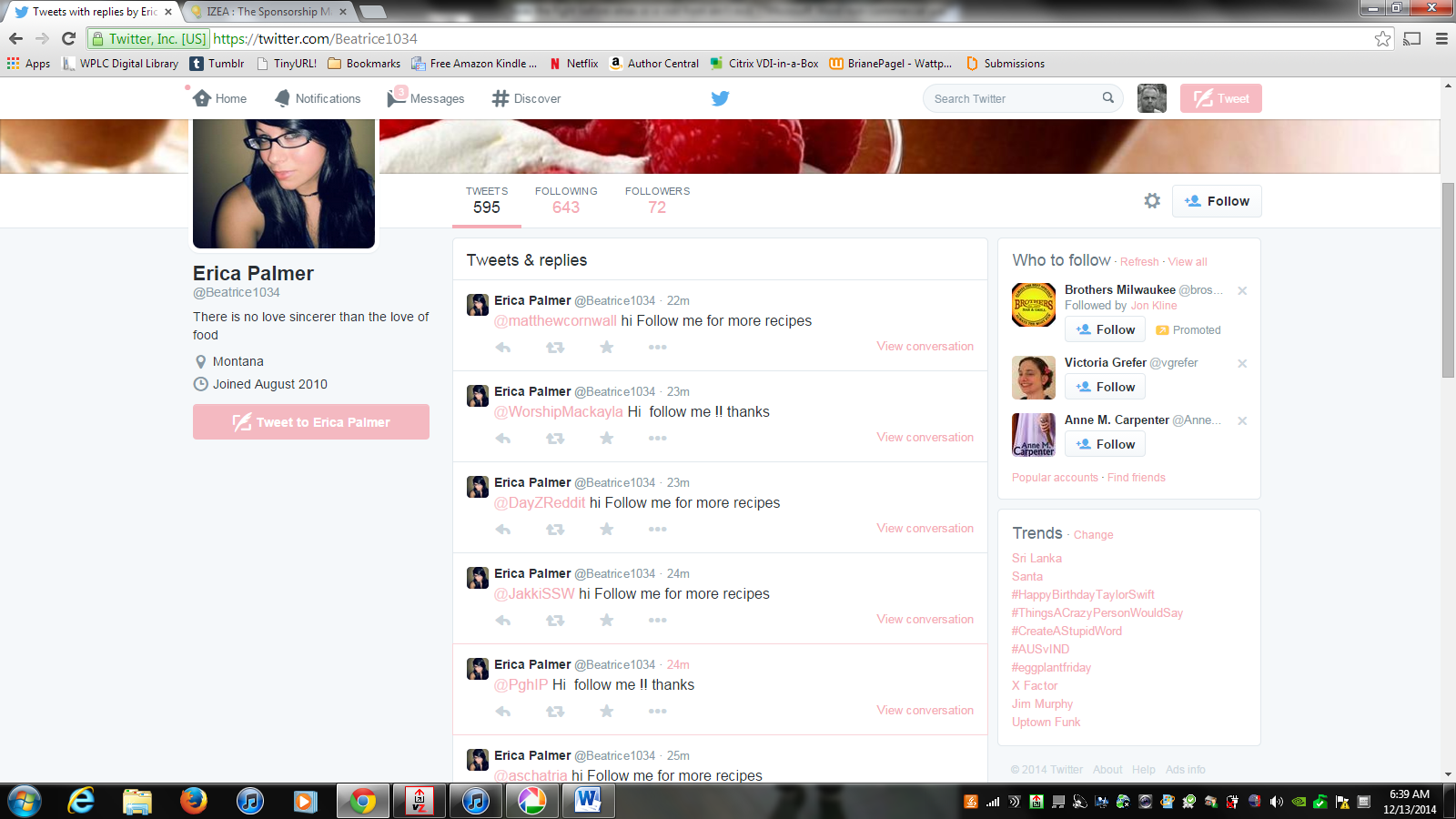This screenshot has height=819, width=1456.
Task: Open more options on @PghIP tweet
Action: pyautogui.click(x=658, y=711)
